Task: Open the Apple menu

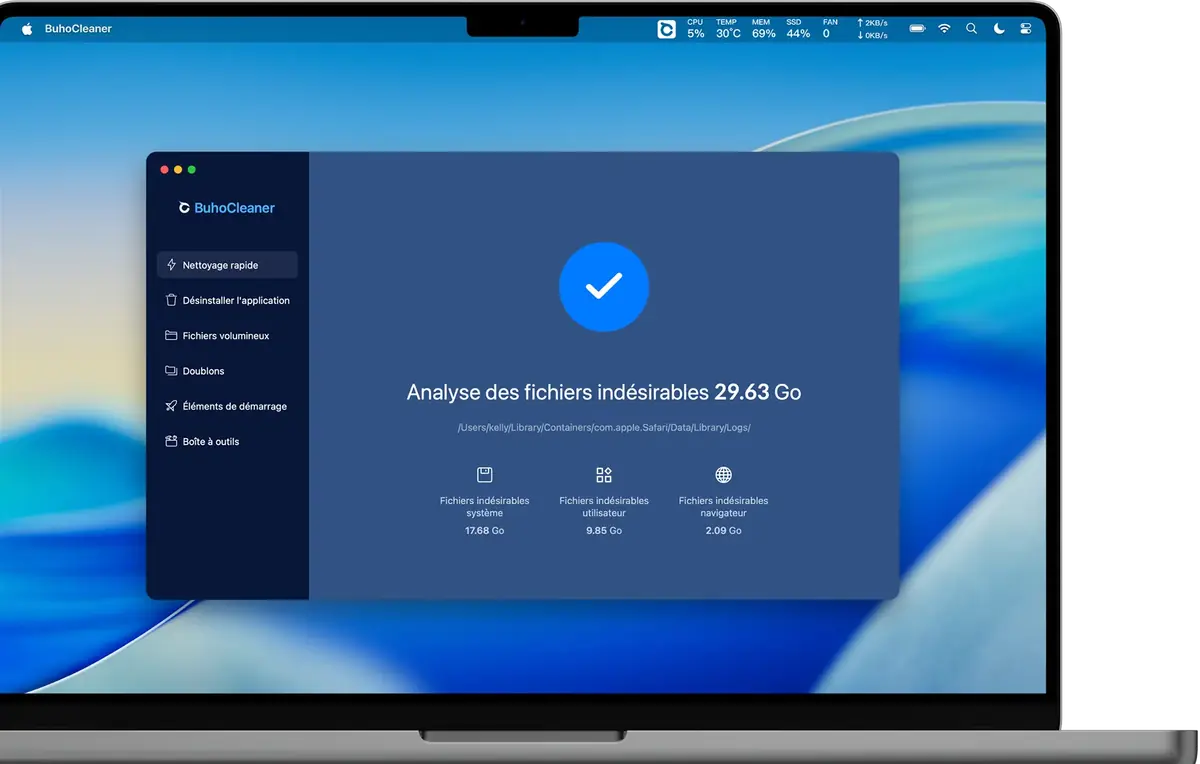Action: [x=27, y=29]
